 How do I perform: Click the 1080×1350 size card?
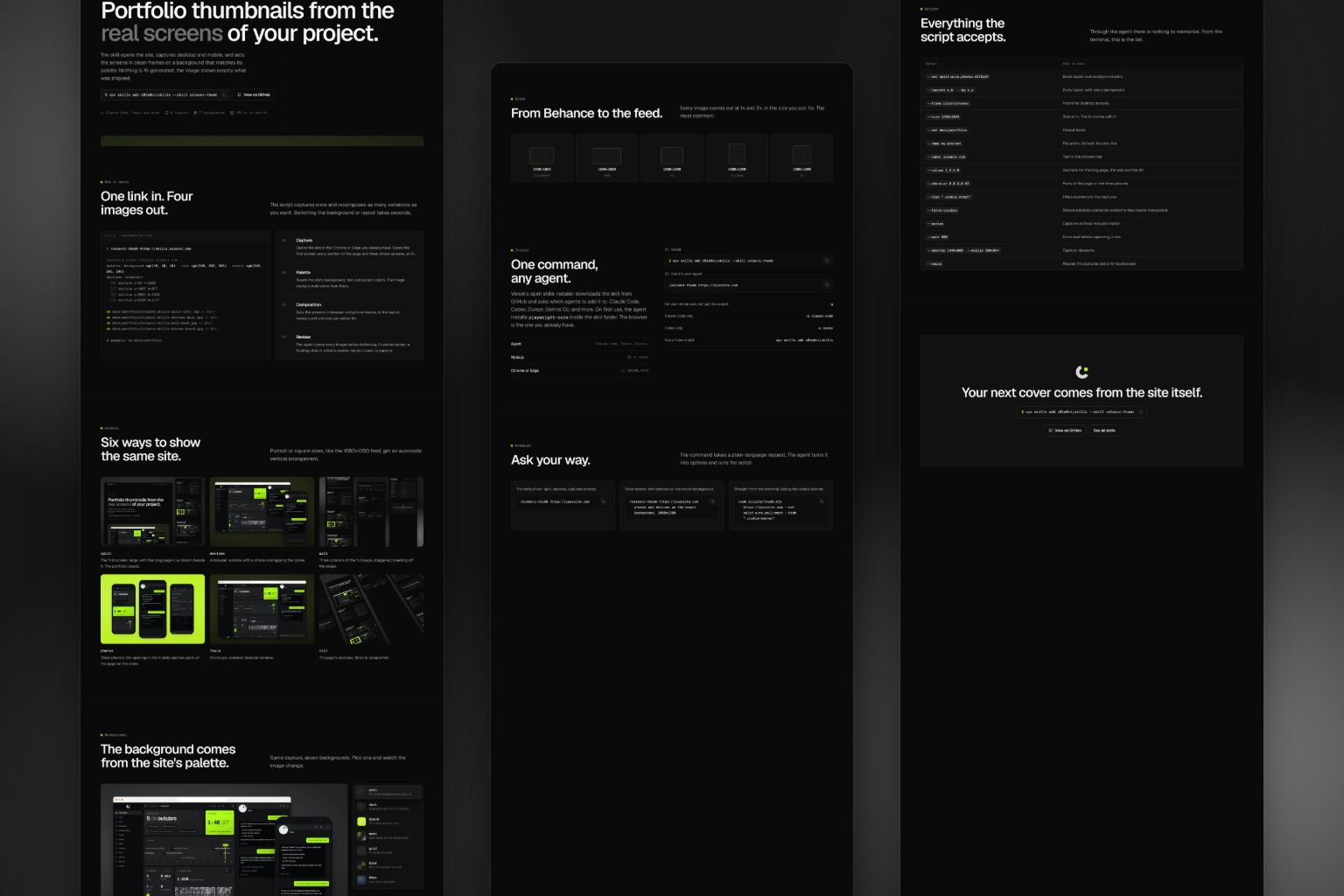[x=737, y=157]
